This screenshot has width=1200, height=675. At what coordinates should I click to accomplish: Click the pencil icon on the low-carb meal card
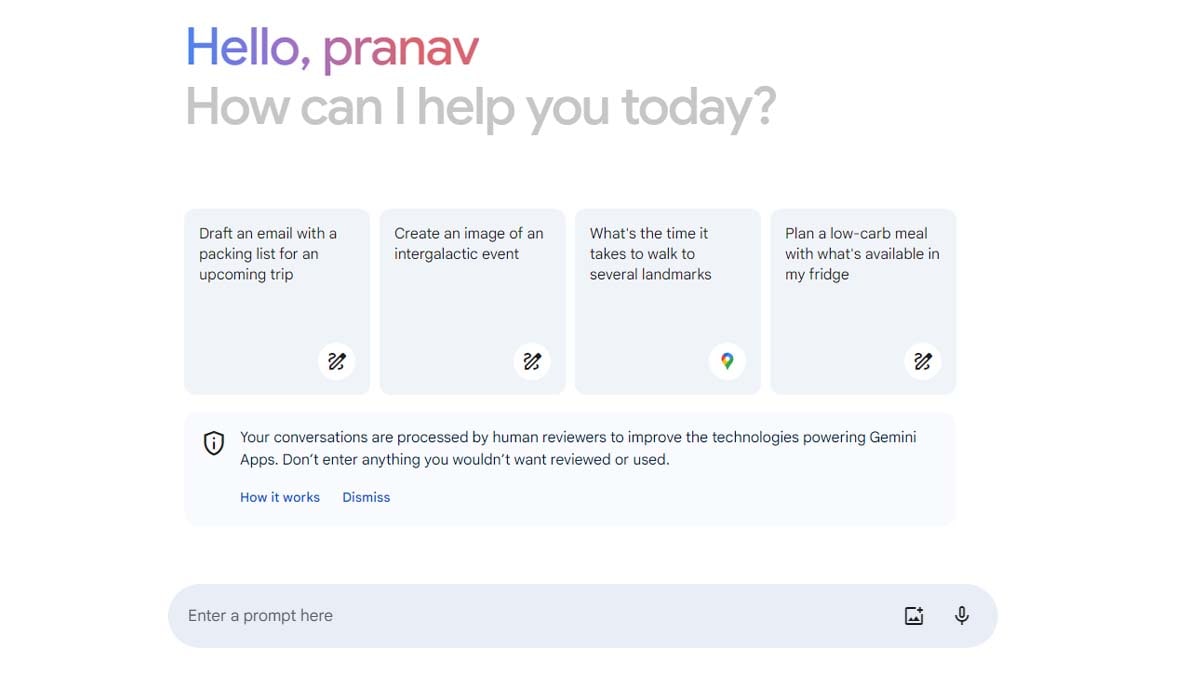(x=923, y=361)
